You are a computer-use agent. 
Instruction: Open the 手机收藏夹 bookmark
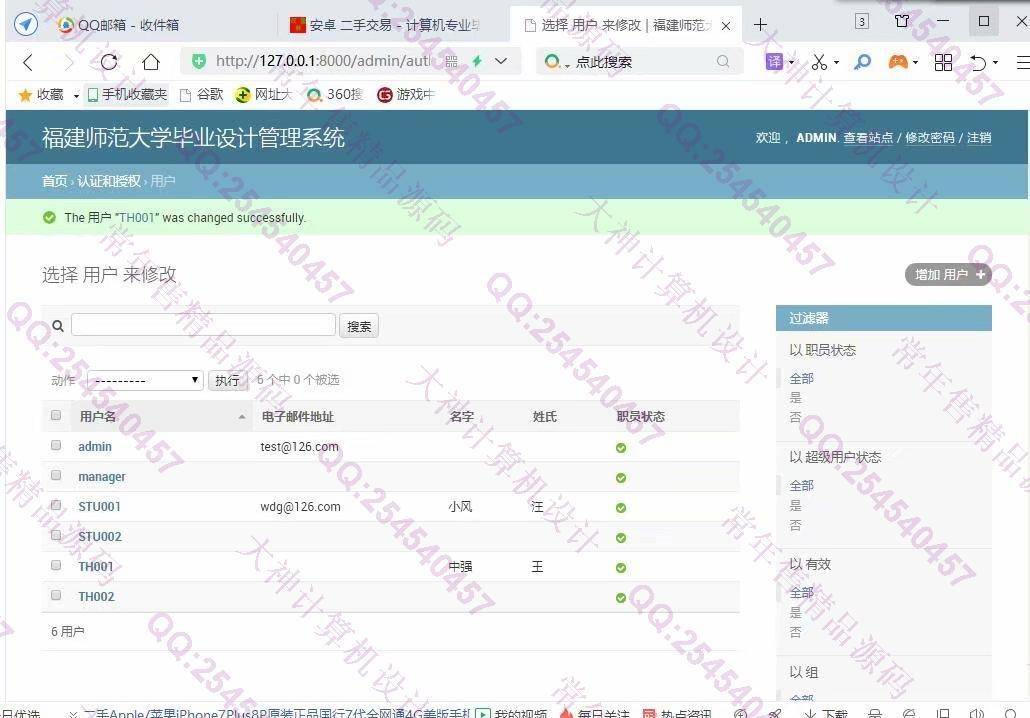(x=127, y=95)
